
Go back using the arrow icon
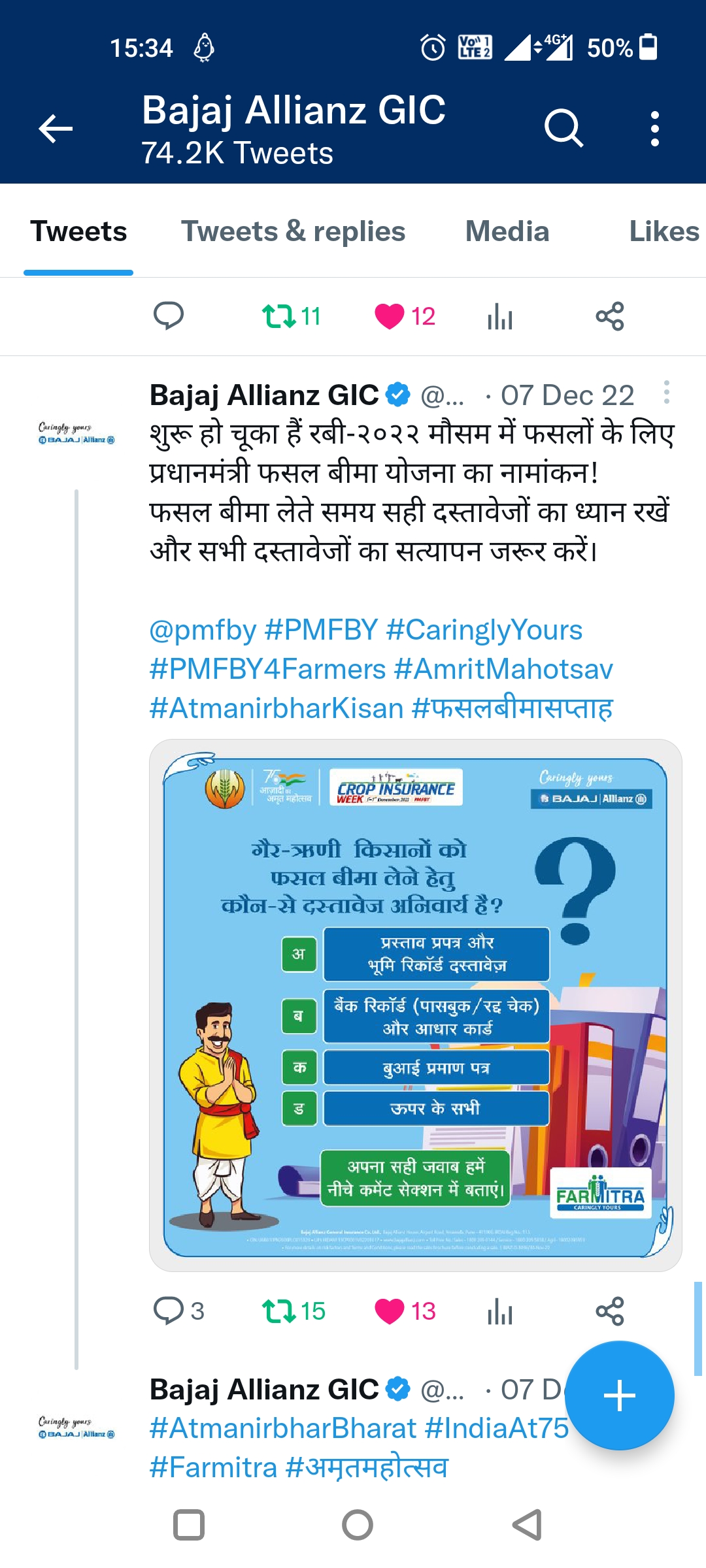click(56, 128)
